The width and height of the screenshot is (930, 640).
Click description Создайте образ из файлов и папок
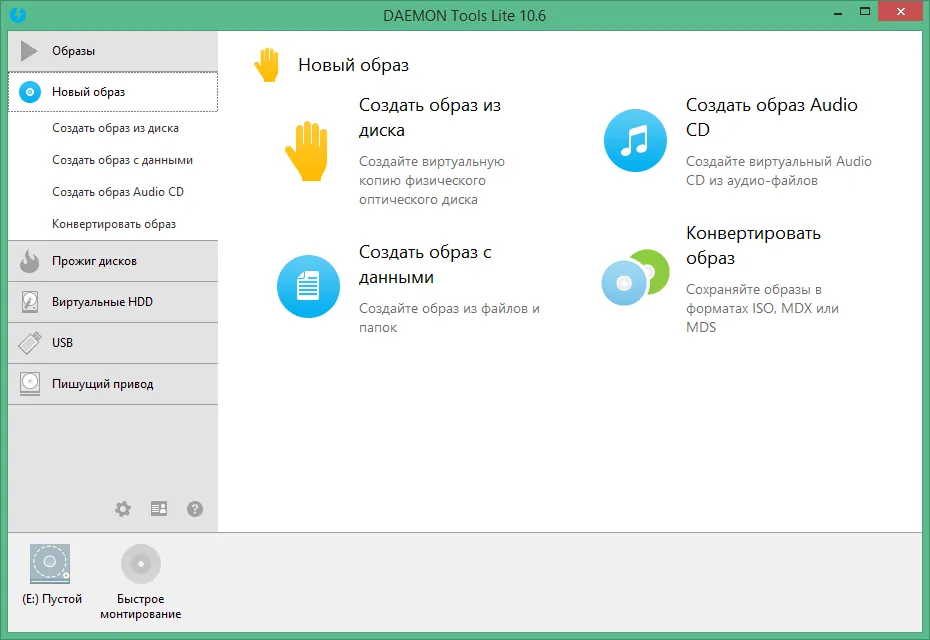pyautogui.click(x=450, y=318)
